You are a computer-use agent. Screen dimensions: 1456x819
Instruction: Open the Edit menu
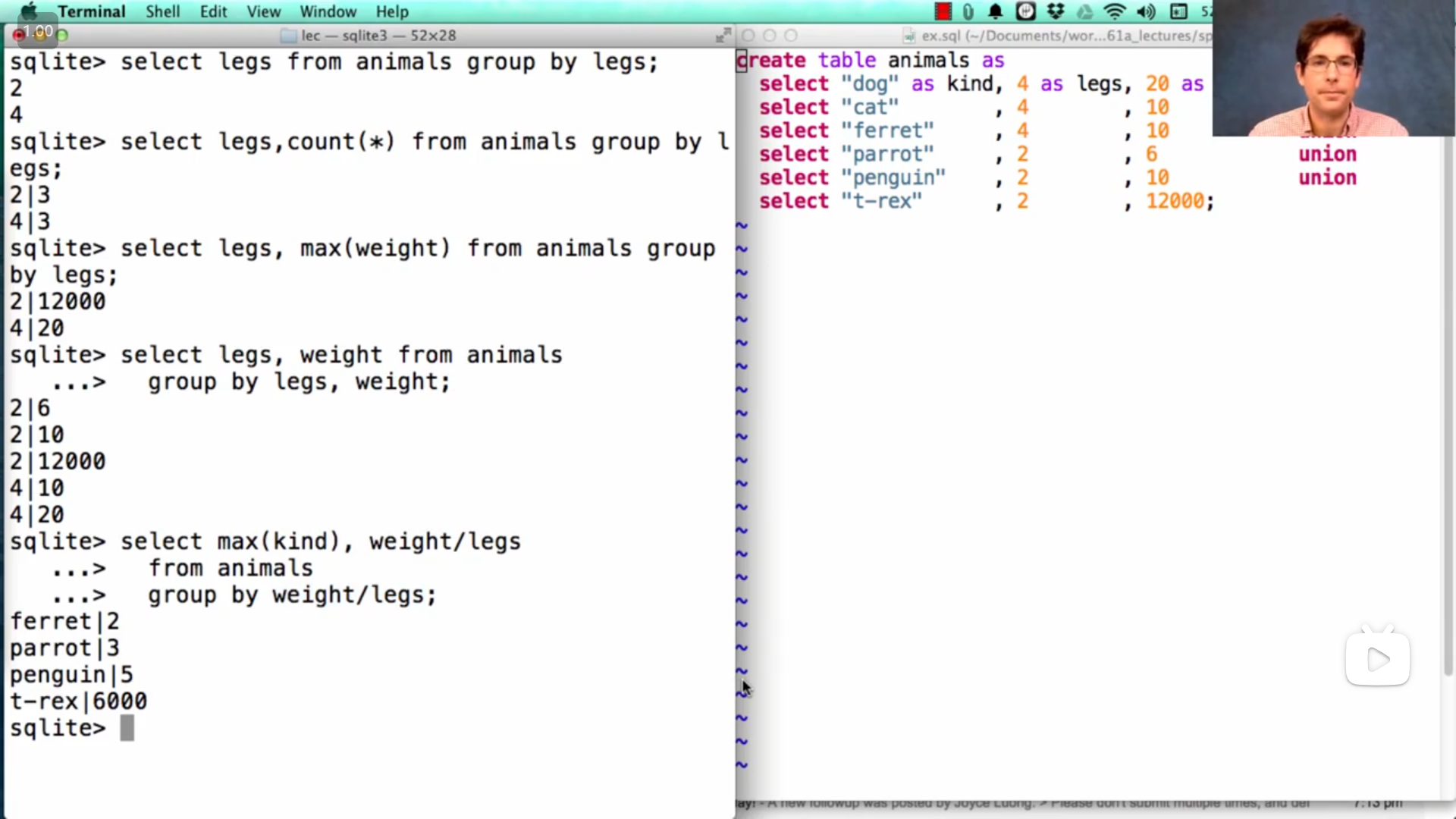213,11
